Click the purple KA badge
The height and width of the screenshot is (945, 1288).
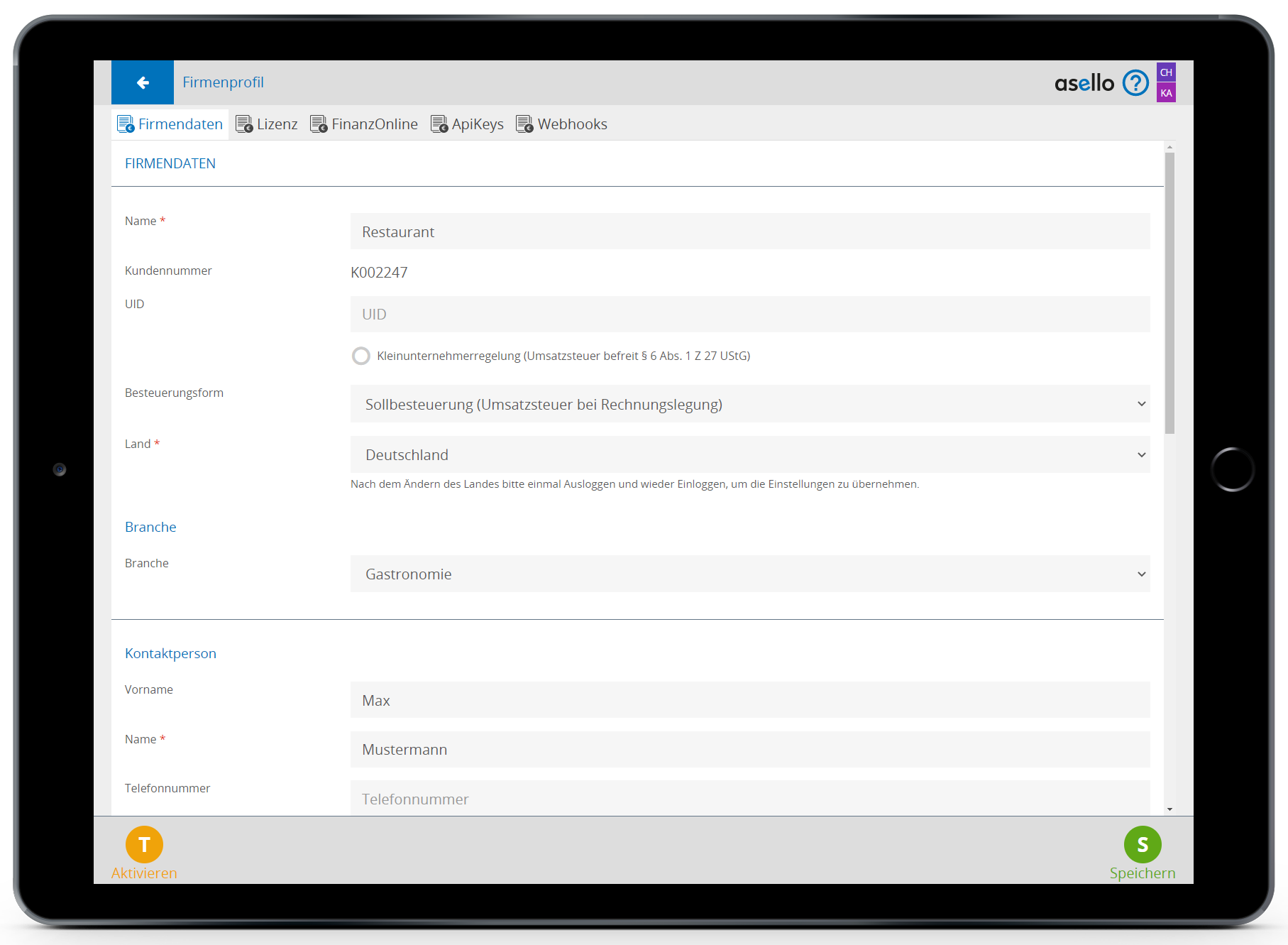coord(1166,93)
